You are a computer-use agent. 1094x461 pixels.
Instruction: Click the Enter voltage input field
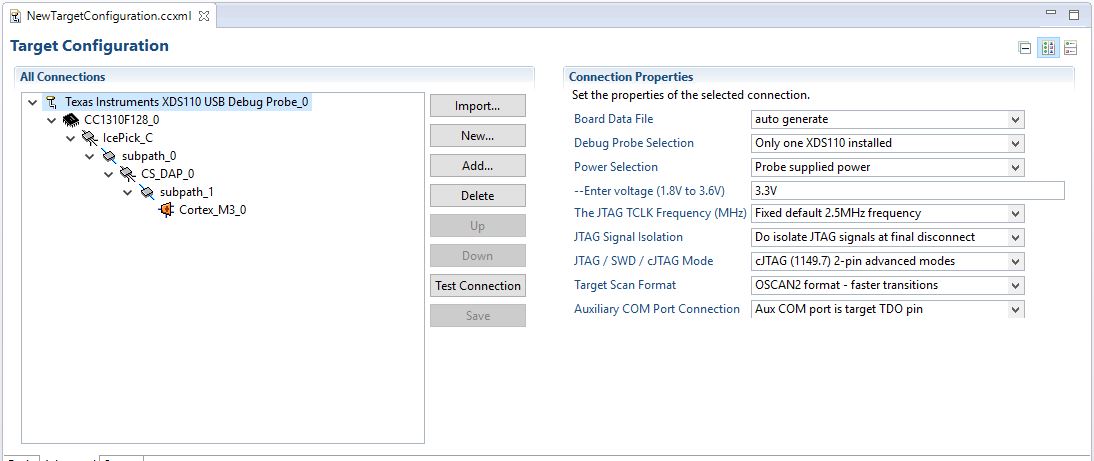(x=907, y=191)
